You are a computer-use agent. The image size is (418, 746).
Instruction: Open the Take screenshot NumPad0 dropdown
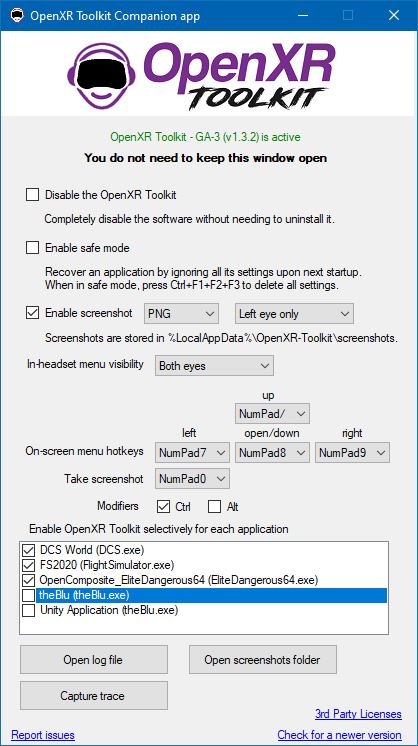[x=192, y=479]
